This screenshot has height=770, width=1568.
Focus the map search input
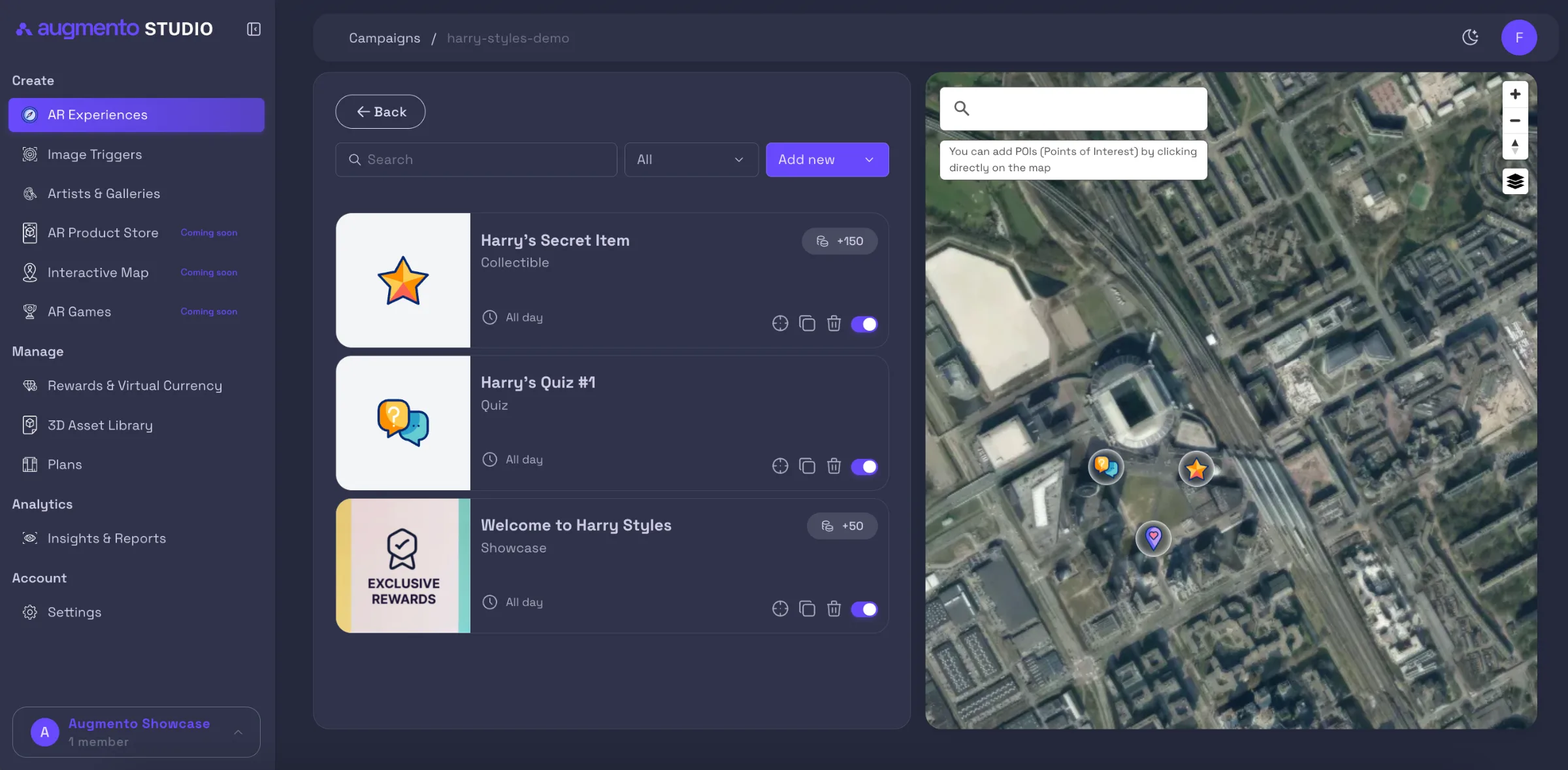point(1073,109)
